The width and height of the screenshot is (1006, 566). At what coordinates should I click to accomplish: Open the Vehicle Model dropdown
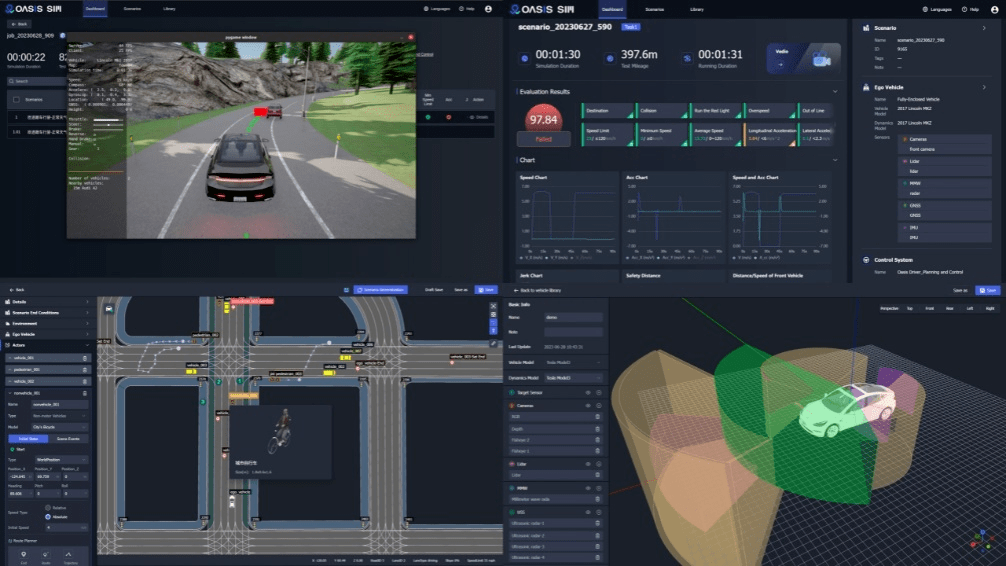point(574,363)
